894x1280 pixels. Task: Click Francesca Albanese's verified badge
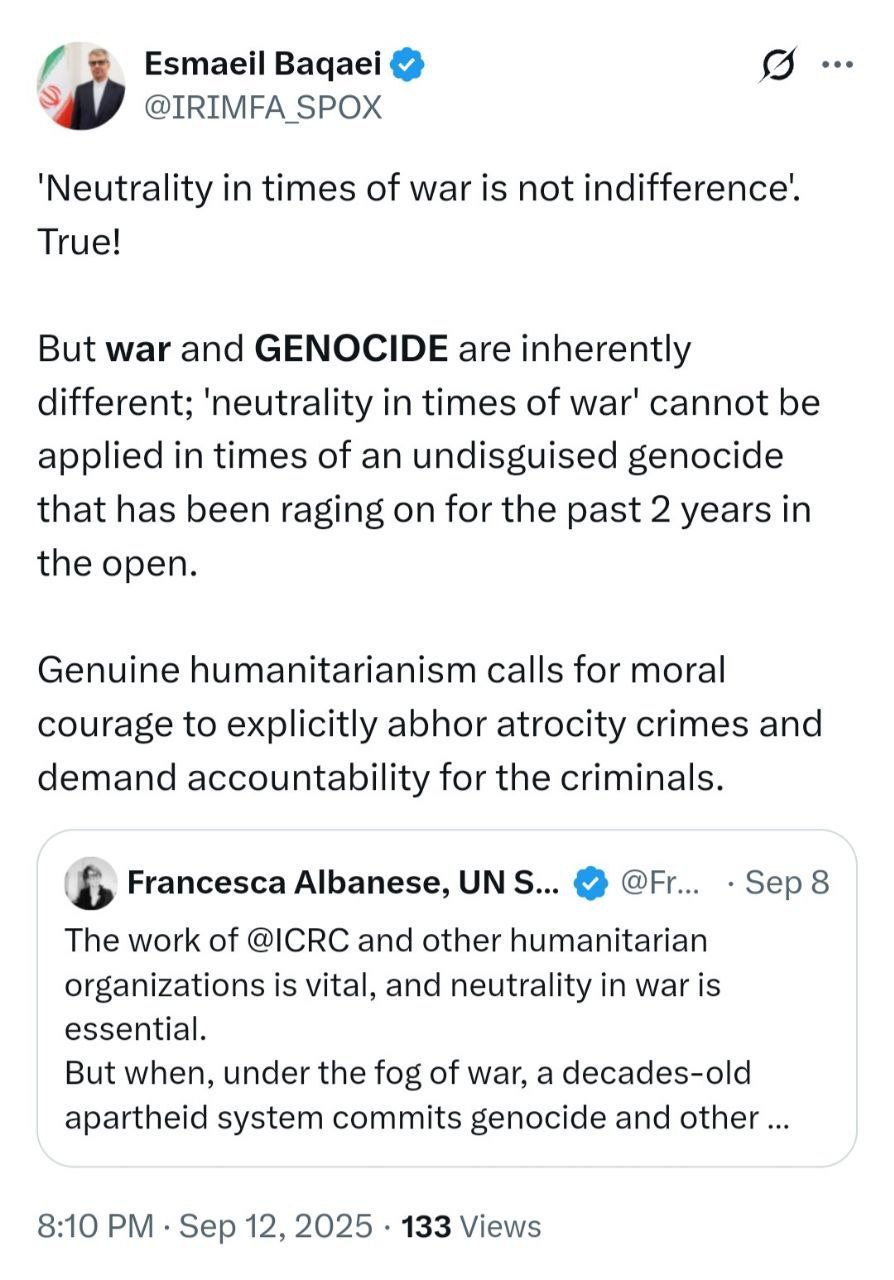coord(593,883)
